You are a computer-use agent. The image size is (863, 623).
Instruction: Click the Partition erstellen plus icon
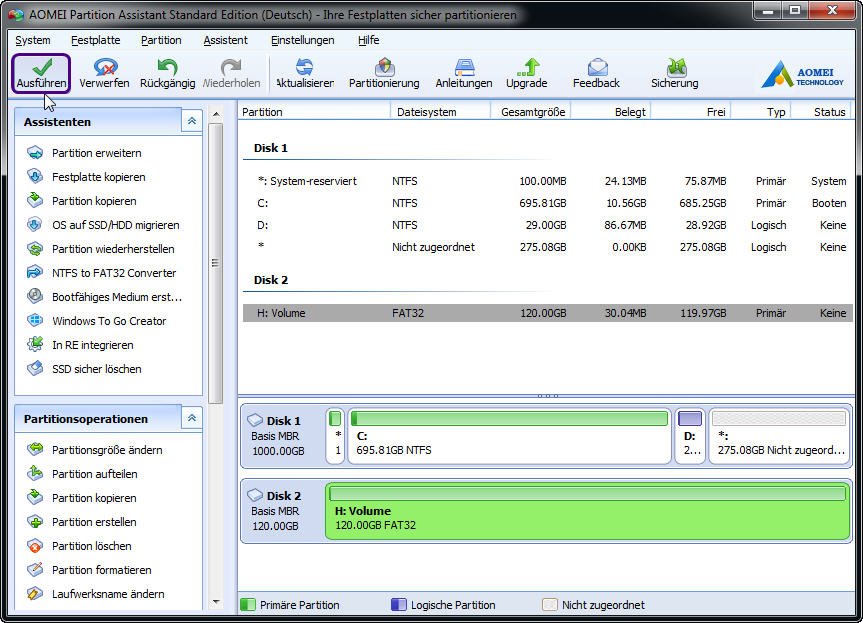35,522
